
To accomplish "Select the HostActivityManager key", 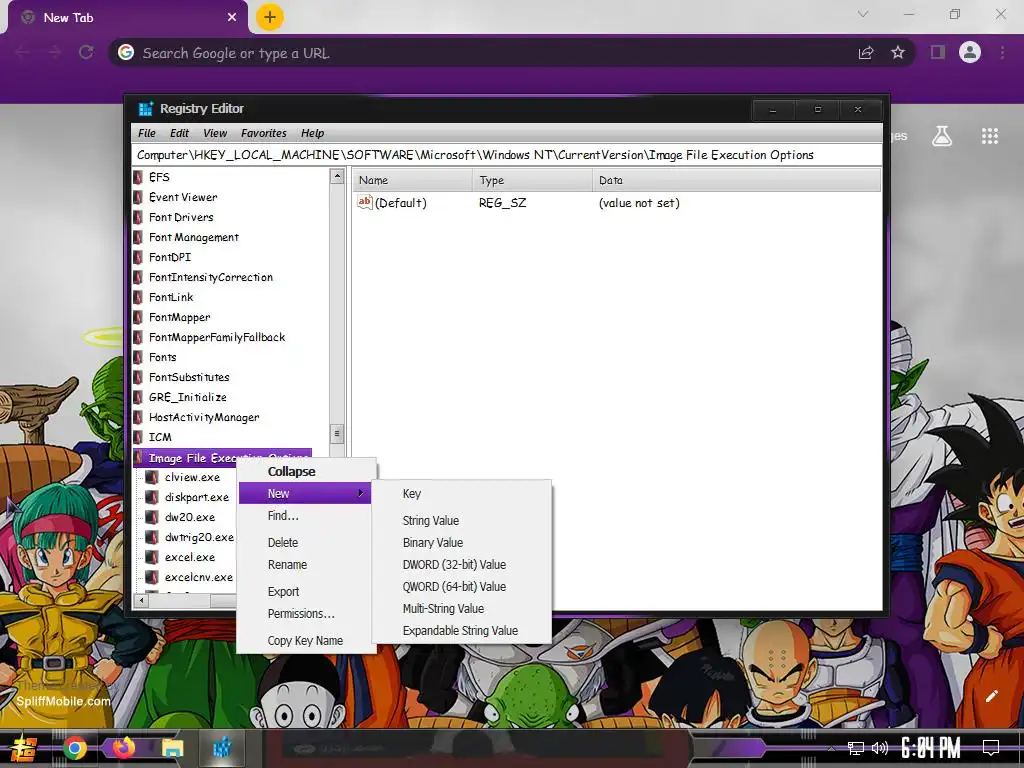I will (x=204, y=417).
